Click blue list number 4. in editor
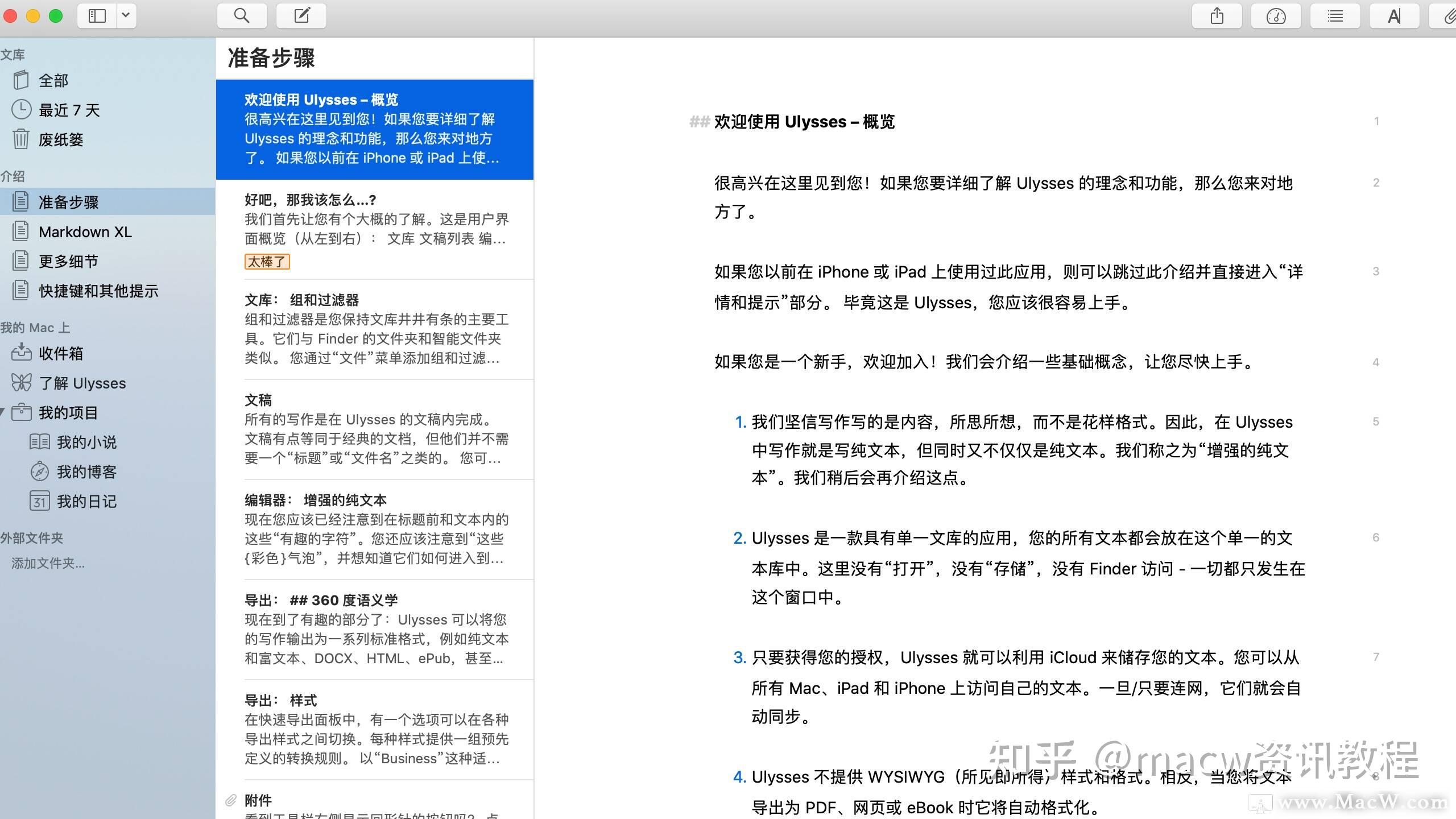This screenshot has width=1456, height=819. tap(740, 777)
